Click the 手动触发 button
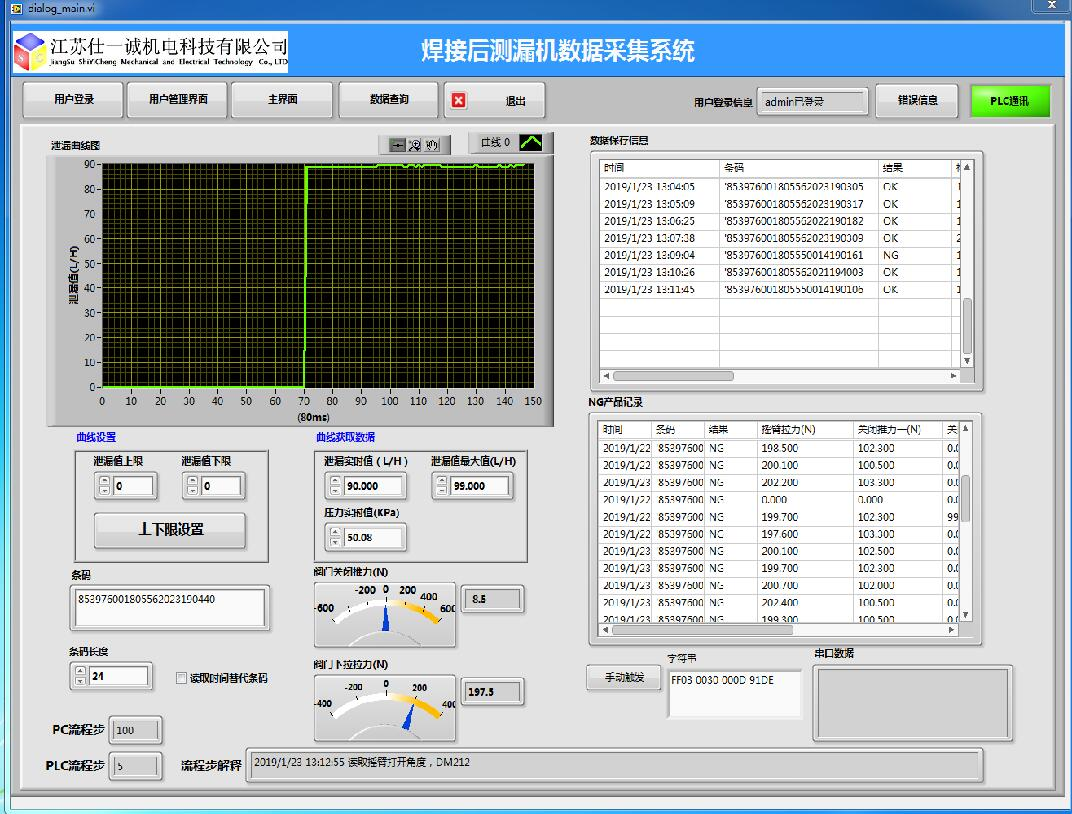 [x=624, y=677]
